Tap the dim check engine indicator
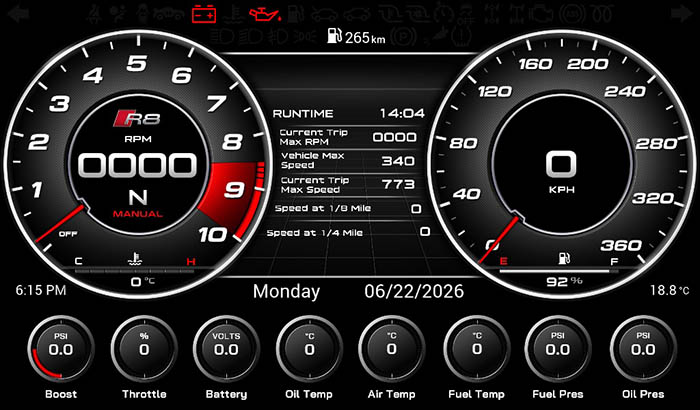This screenshot has width=700, height=410. click(x=542, y=14)
